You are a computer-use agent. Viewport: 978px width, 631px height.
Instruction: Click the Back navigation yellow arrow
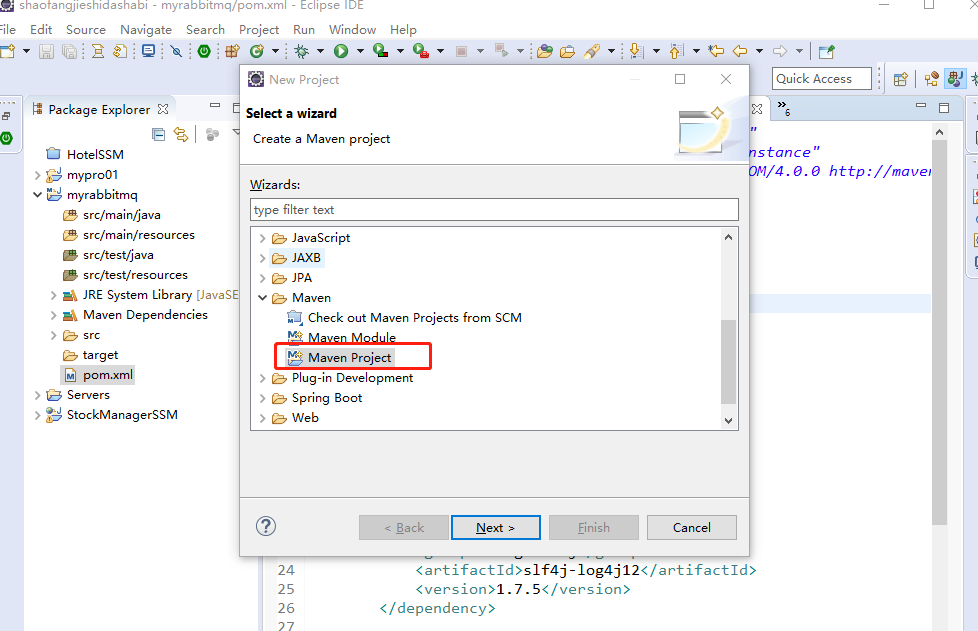click(740, 51)
